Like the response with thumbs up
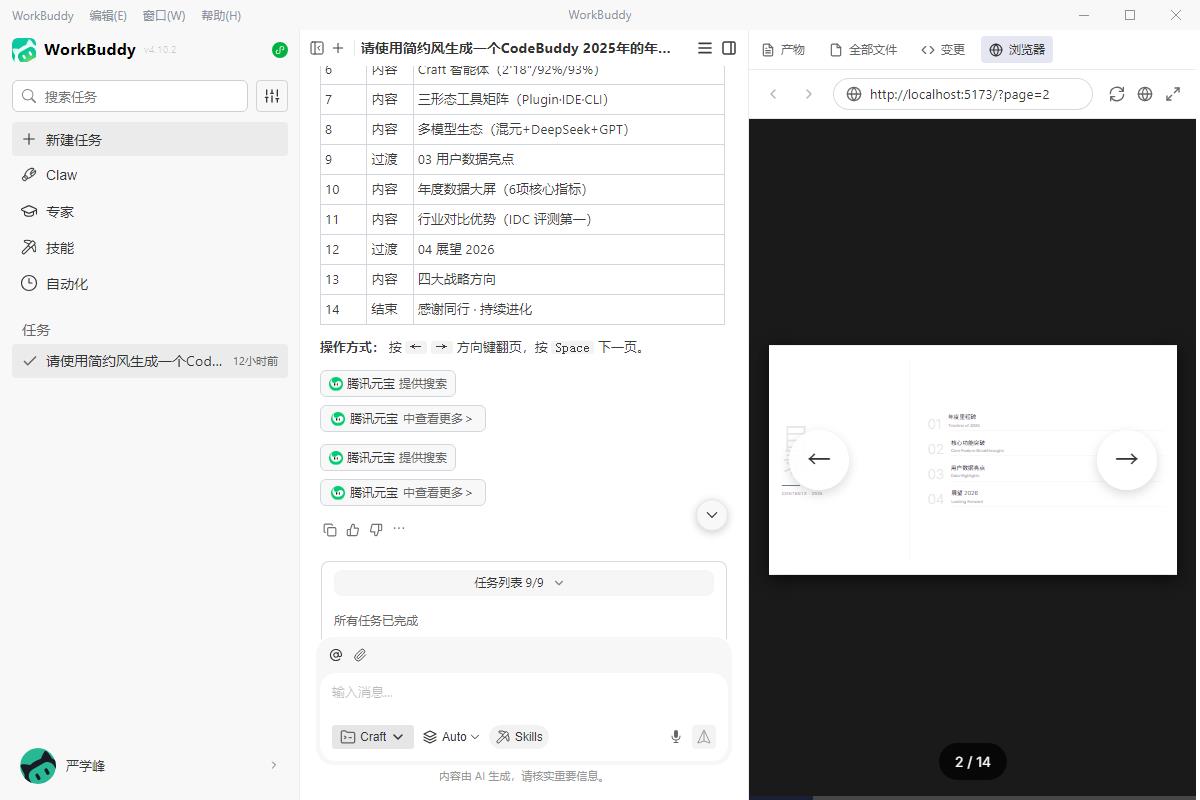Screen dimensions: 1200x800 (x=353, y=530)
